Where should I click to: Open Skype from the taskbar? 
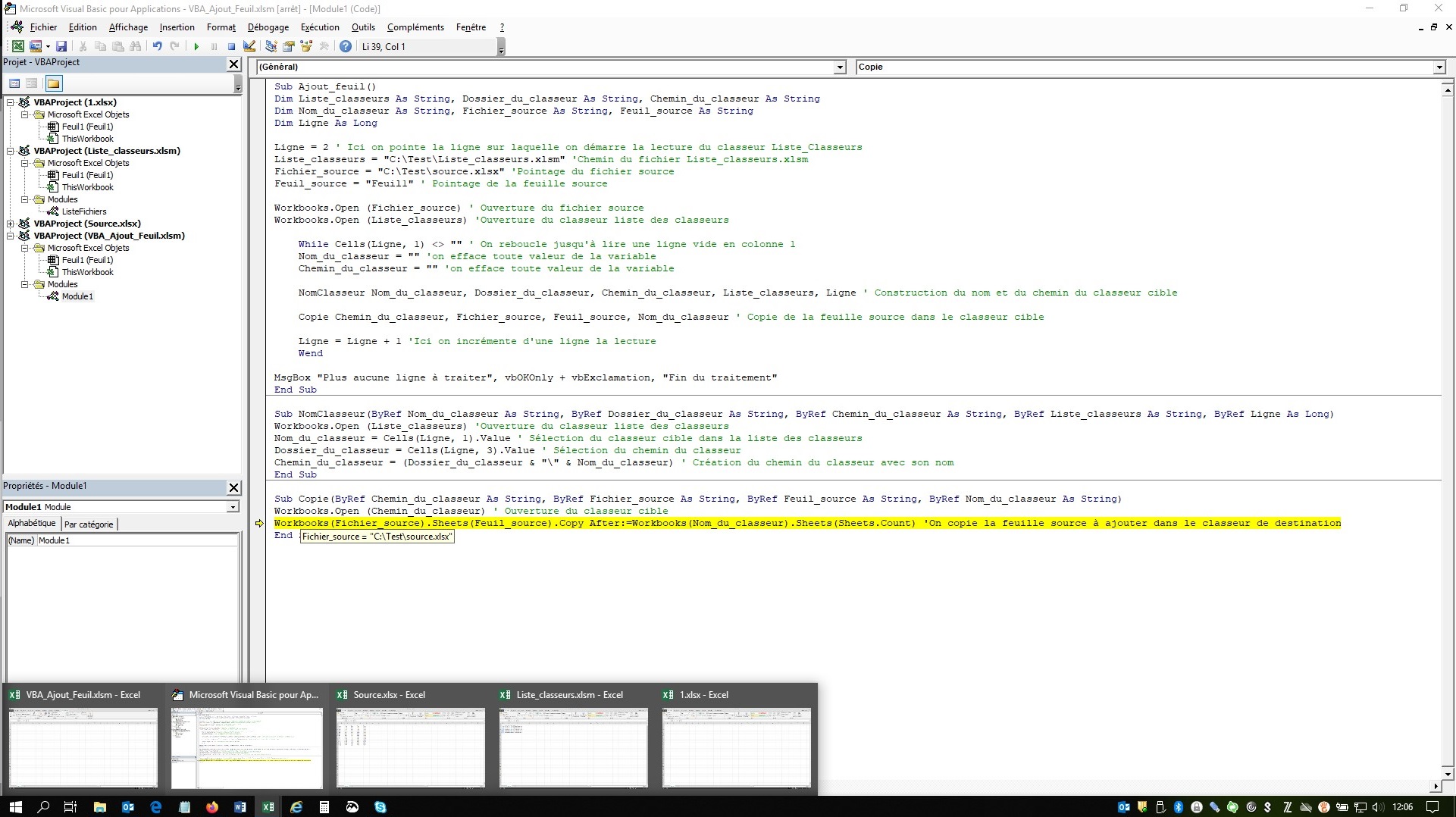click(x=380, y=807)
